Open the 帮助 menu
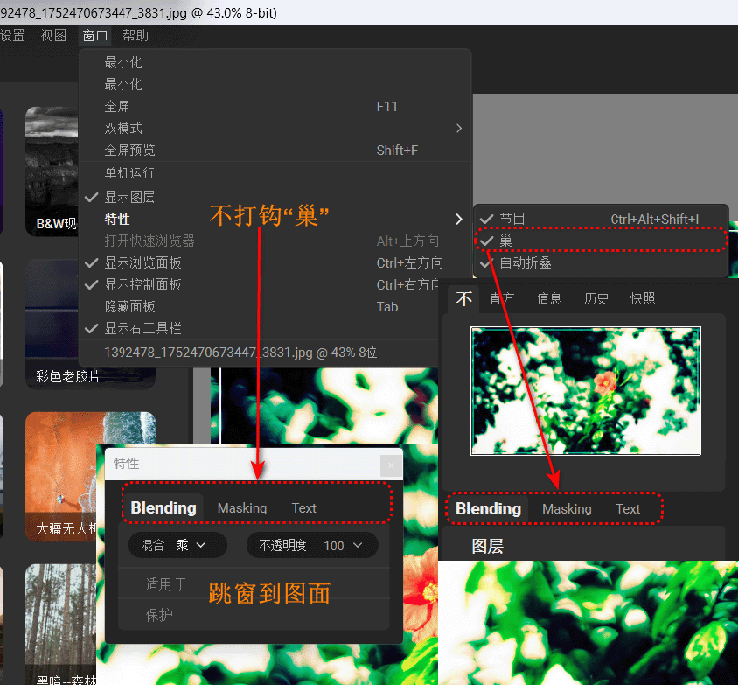Screen dimensions: 739x685 (135, 35)
